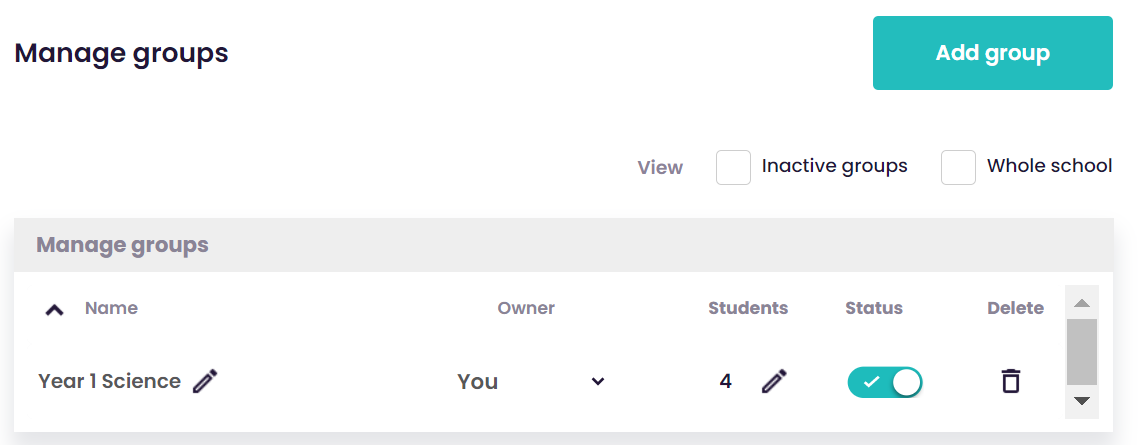Click the scrollbar up arrow
This screenshot has width=1141, height=445.
tap(1082, 302)
